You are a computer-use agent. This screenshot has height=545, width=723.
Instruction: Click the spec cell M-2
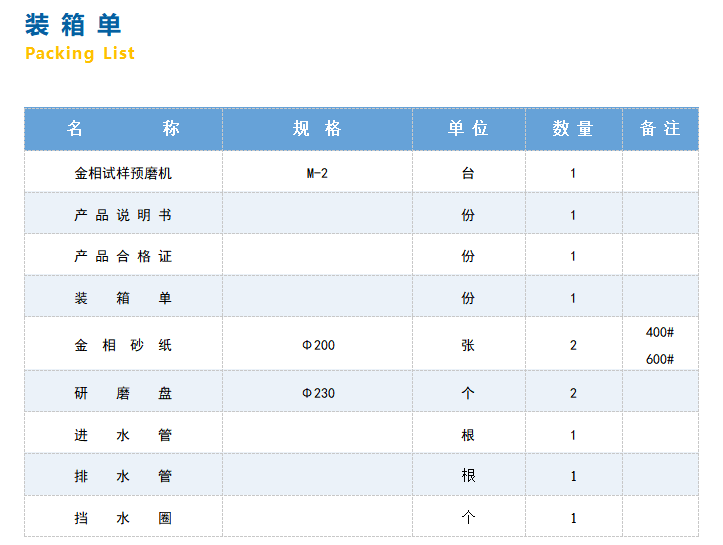(317, 173)
